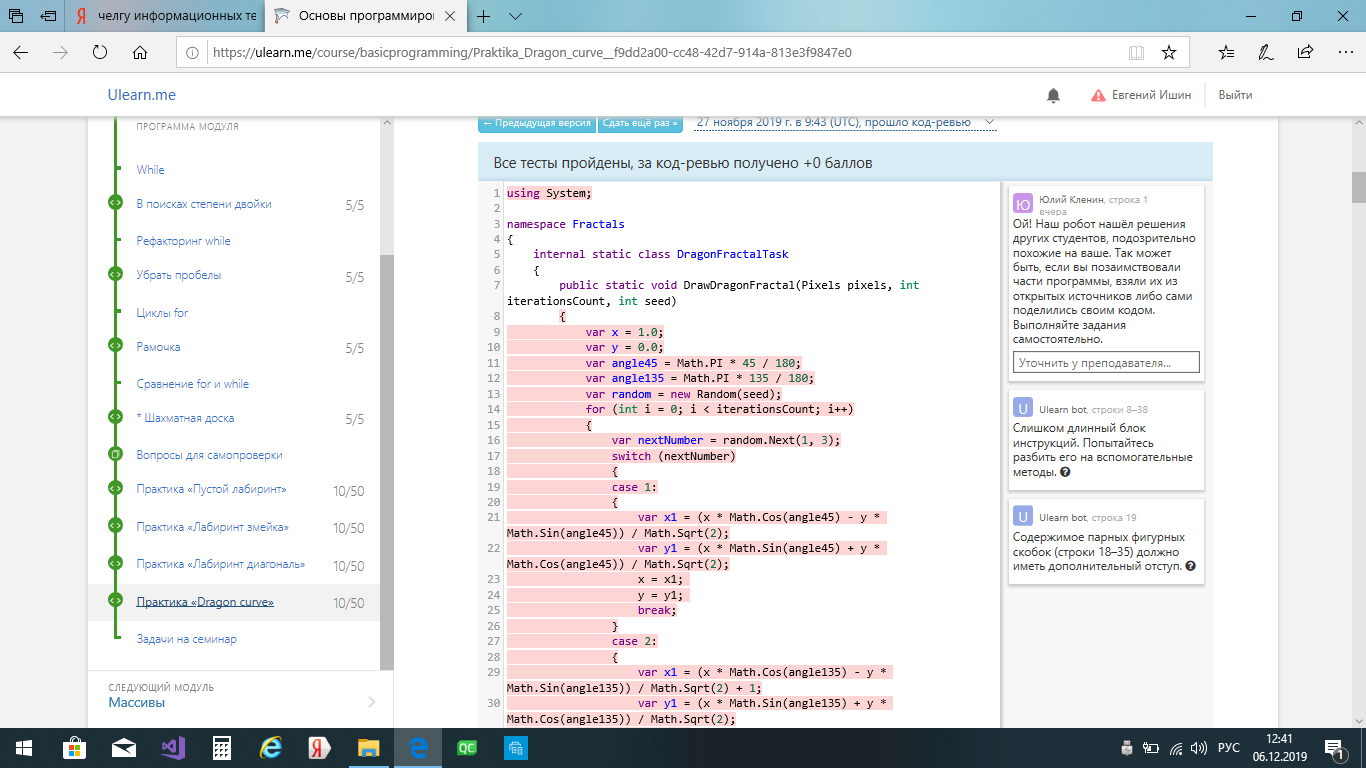
Task: Open reading view book icon
Action: pos(1136,53)
